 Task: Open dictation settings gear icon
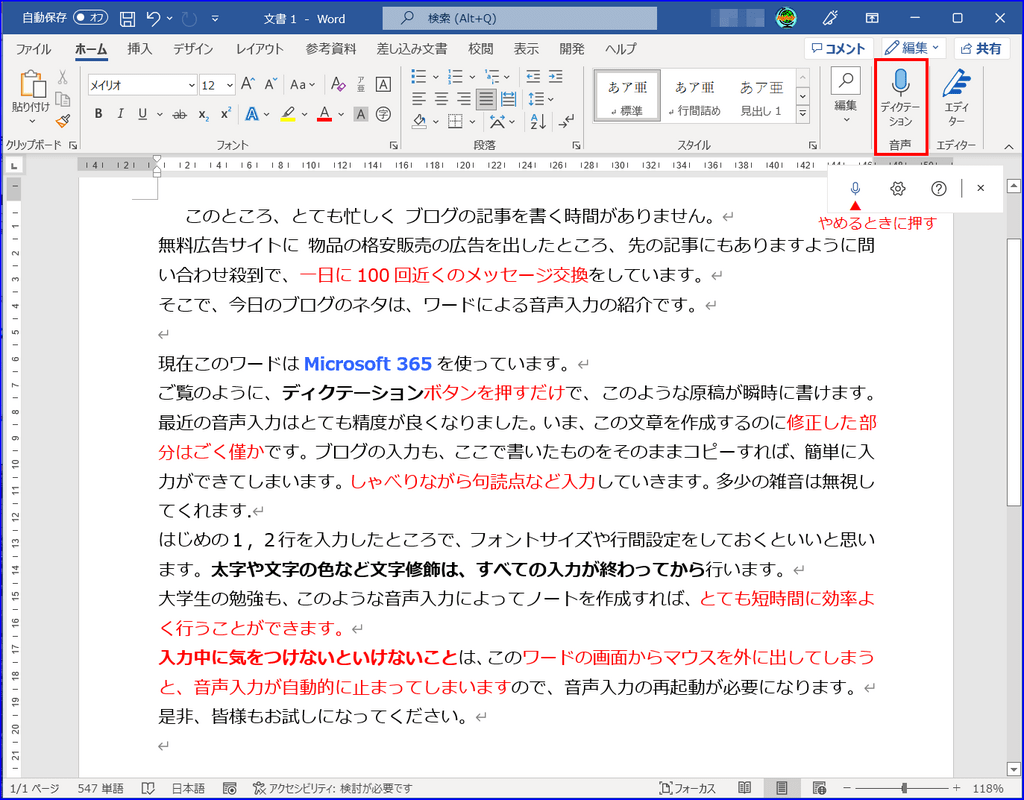tap(897, 188)
